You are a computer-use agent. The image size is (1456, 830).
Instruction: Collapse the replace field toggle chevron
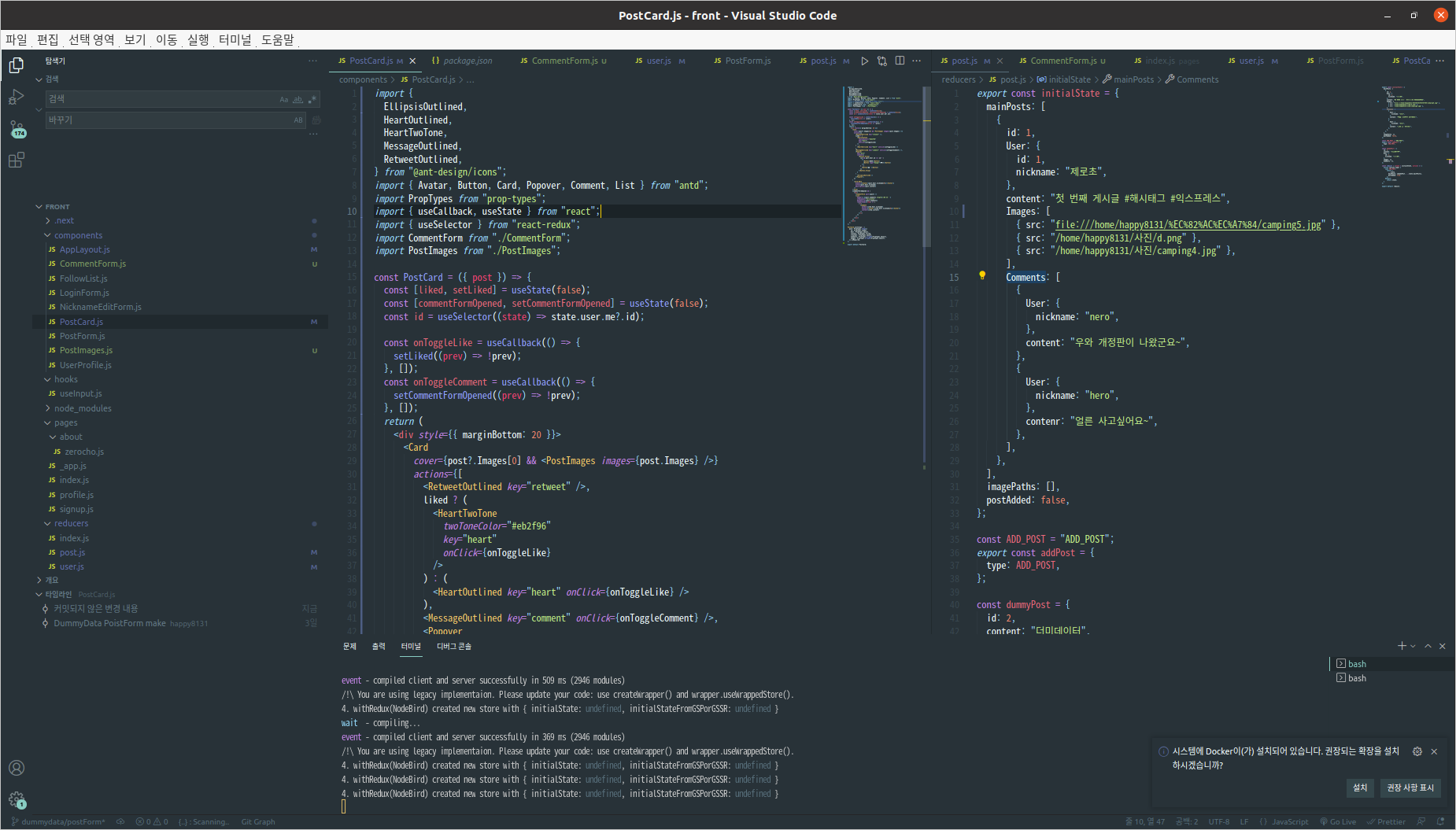[x=39, y=109]
